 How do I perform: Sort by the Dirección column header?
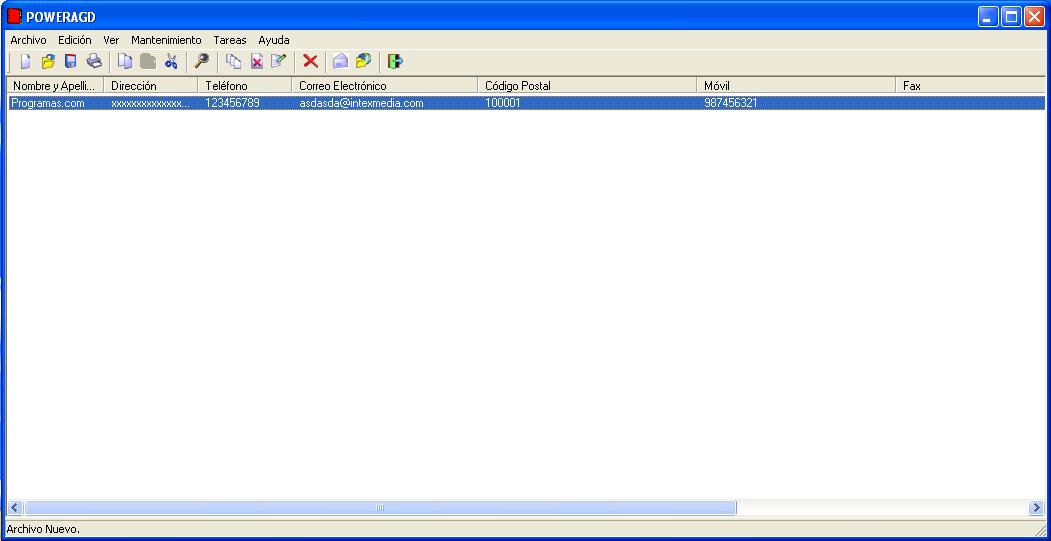[151, 86]
